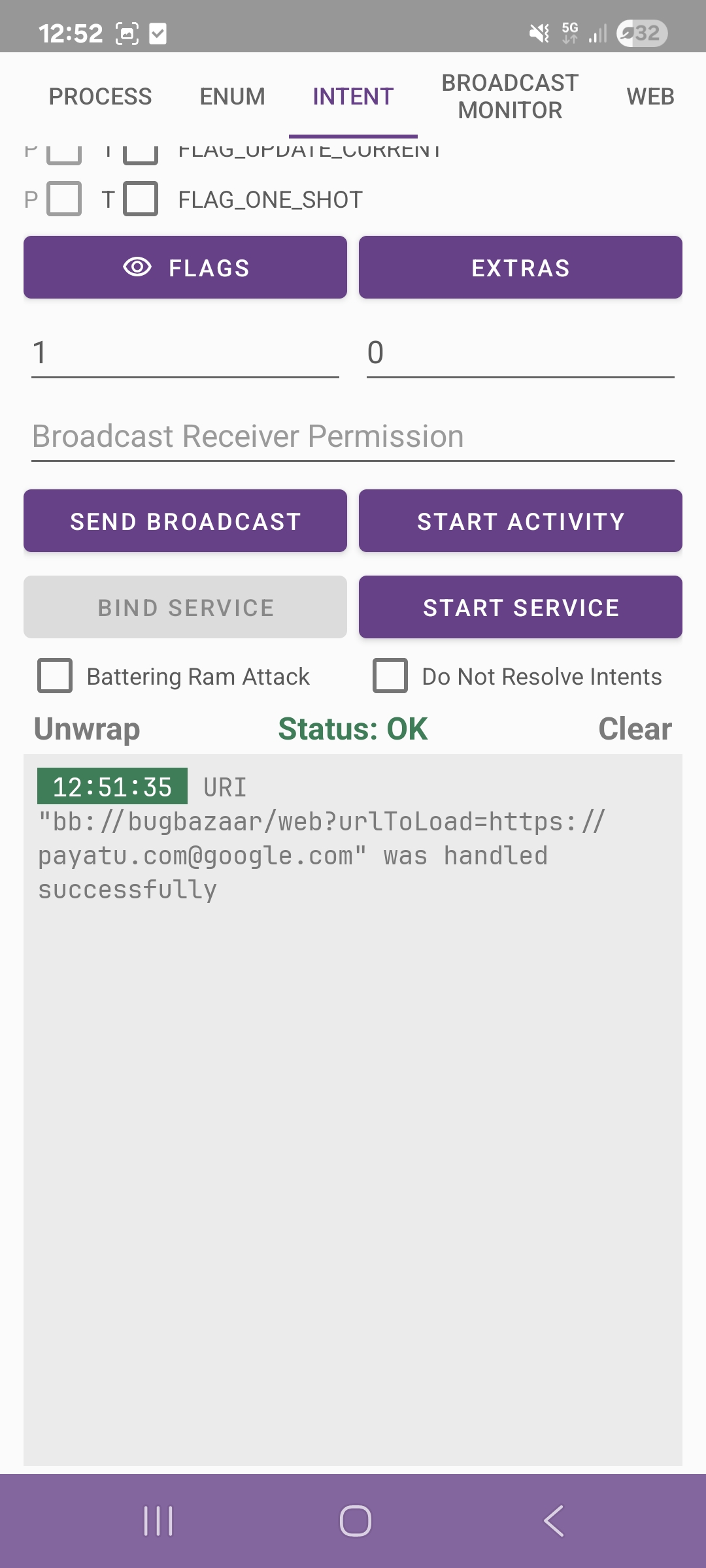Enable the Battering Ram Attack checkbox

click(x=55, y=676)
